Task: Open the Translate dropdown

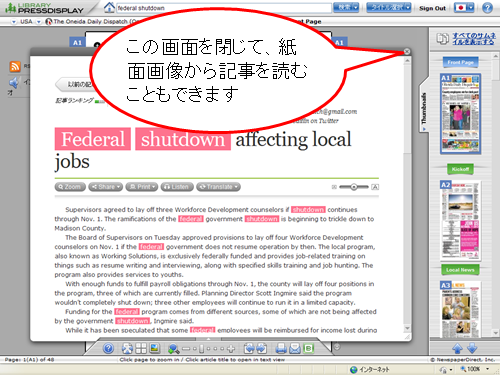Action: pos(218,187)
